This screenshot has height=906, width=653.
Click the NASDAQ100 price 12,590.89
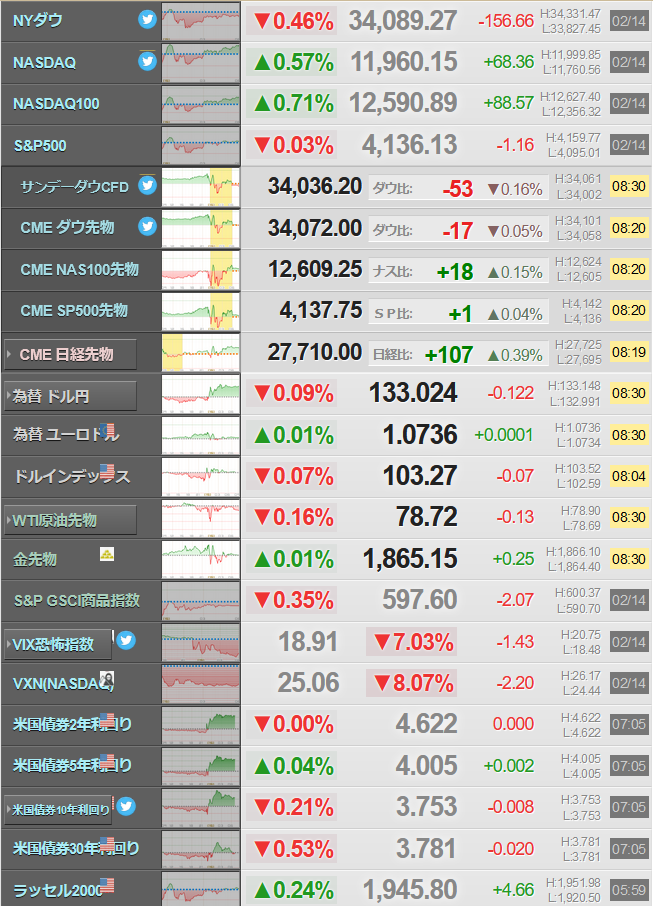click(x=403, y=103)
